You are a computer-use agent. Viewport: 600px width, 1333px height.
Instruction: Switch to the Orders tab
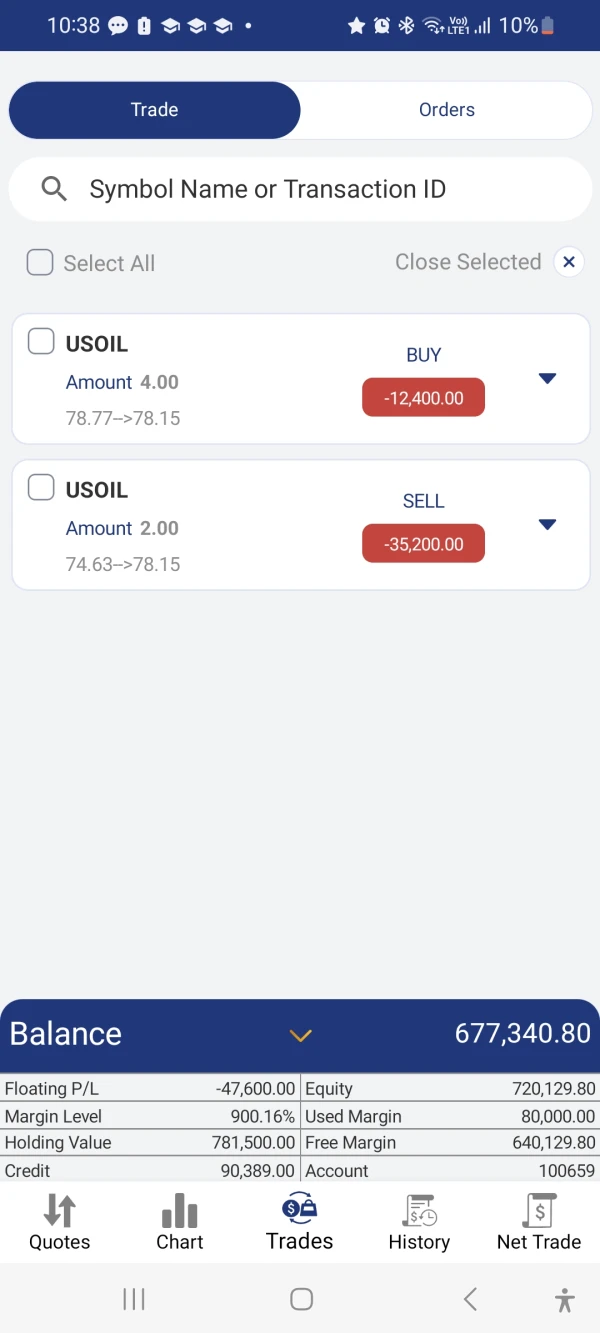(446, 110)
